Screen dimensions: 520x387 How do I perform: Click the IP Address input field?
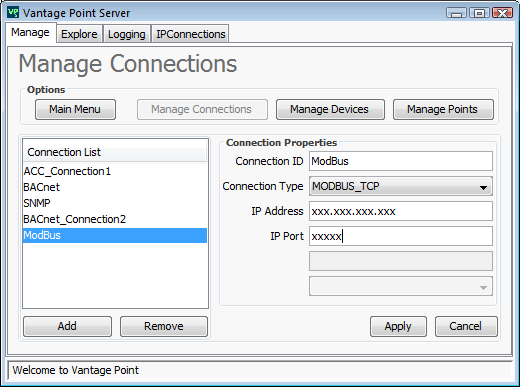401,211
